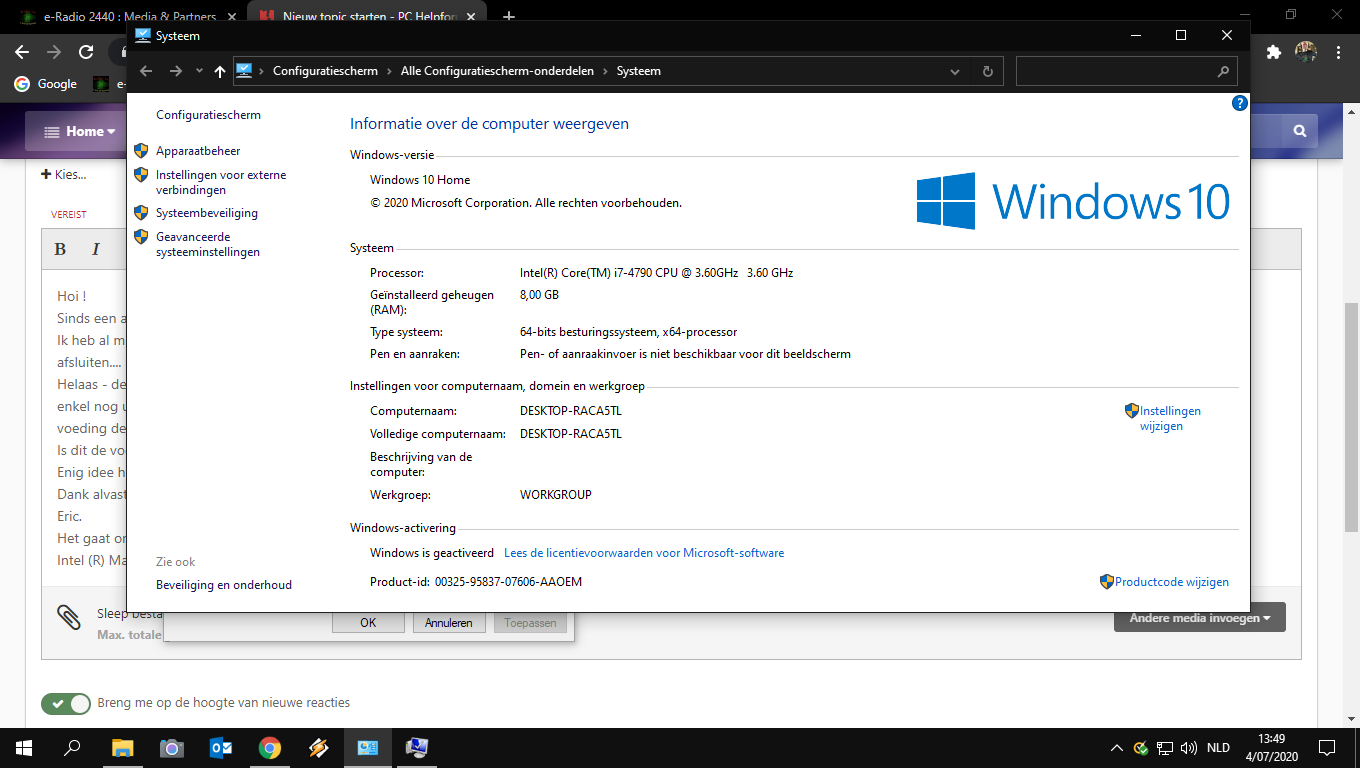Open the 'Andere media invoegen' dropdown
1360x768 pixels.
tap(1199, 618)
